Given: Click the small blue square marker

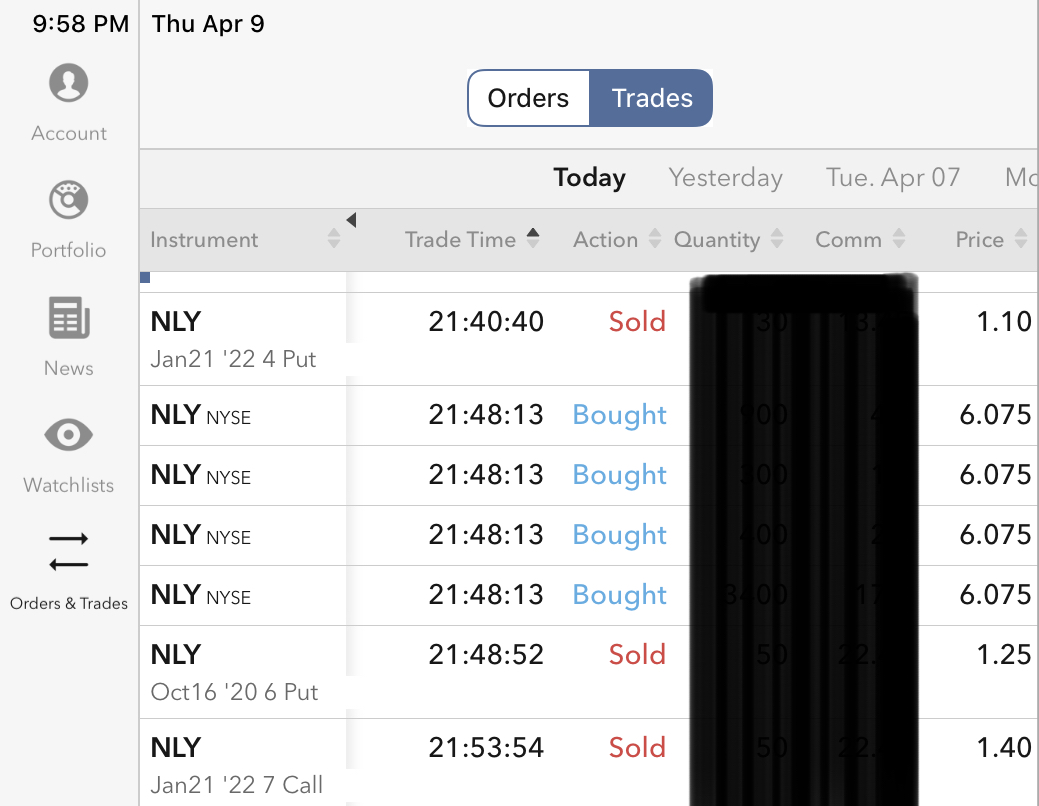Looking at the screenshot, I should (146, 277).
